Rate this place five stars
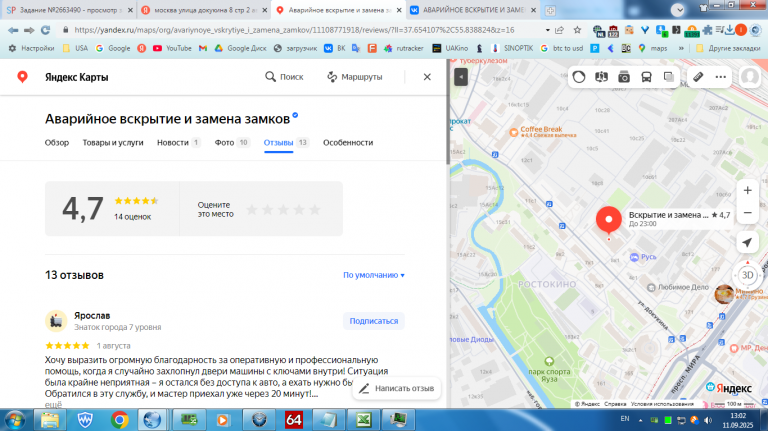Image resolution: width=768 pixels, height=431 pixels. tap(314, 210)
